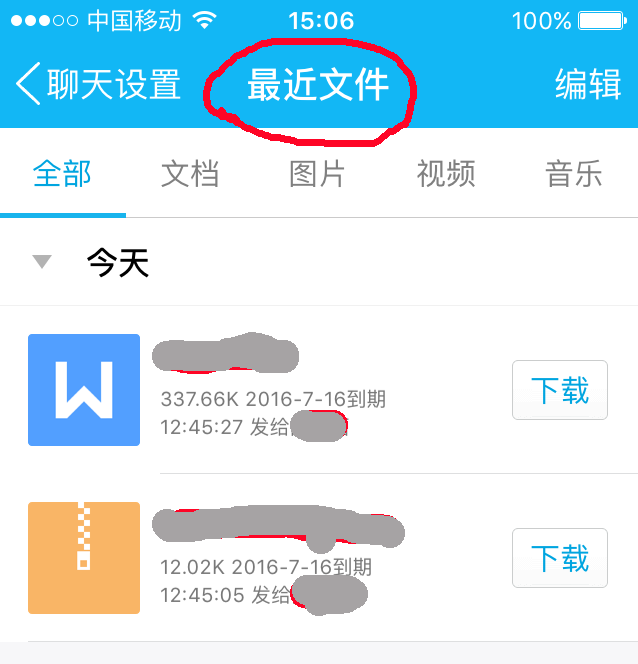Image resolution: width=638 pixels, height=664 pixels.
Task: Tap the signal strength dots
Action: [x=44, y=20]
